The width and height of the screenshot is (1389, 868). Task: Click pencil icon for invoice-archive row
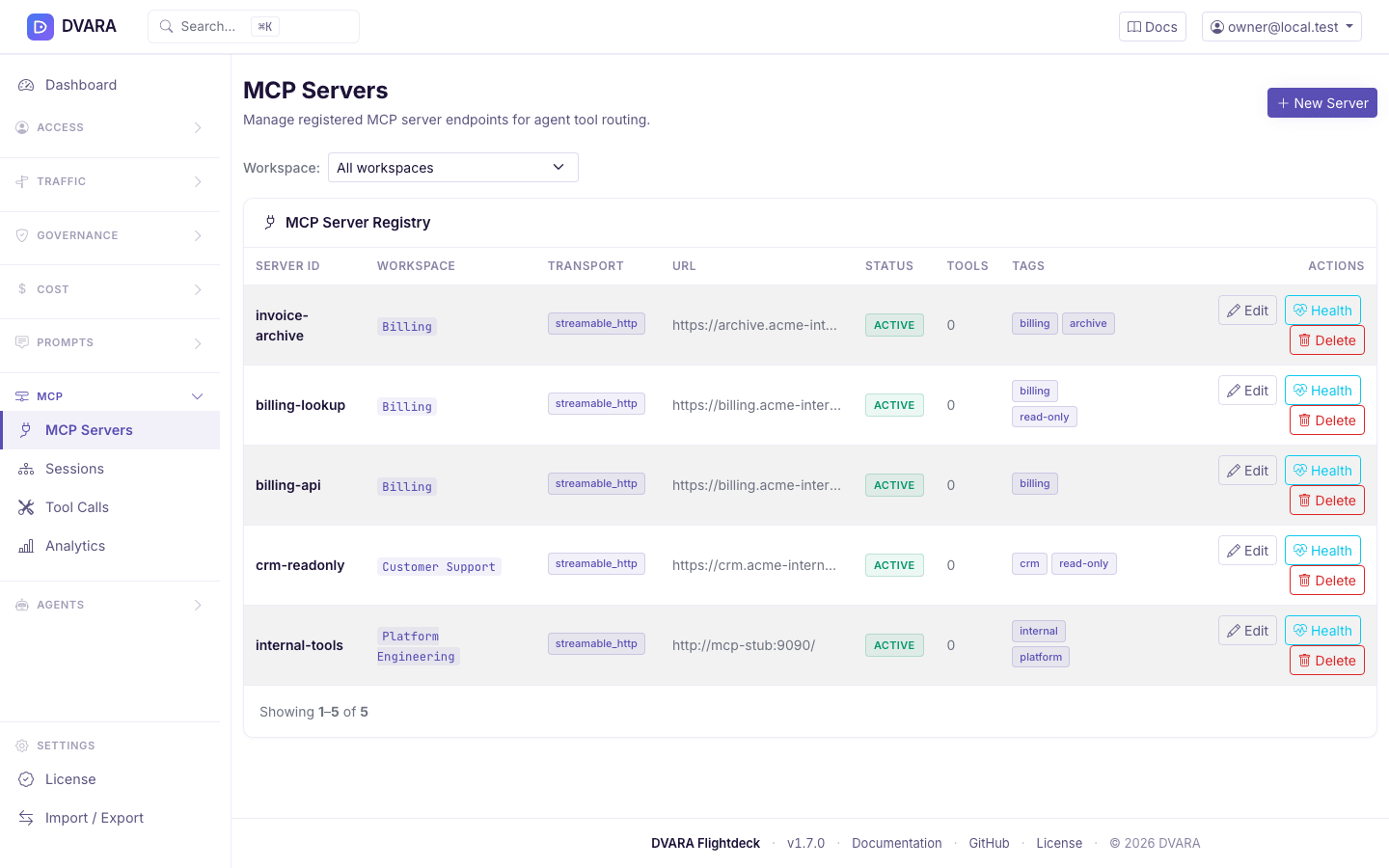click(x=1234, y=311)
